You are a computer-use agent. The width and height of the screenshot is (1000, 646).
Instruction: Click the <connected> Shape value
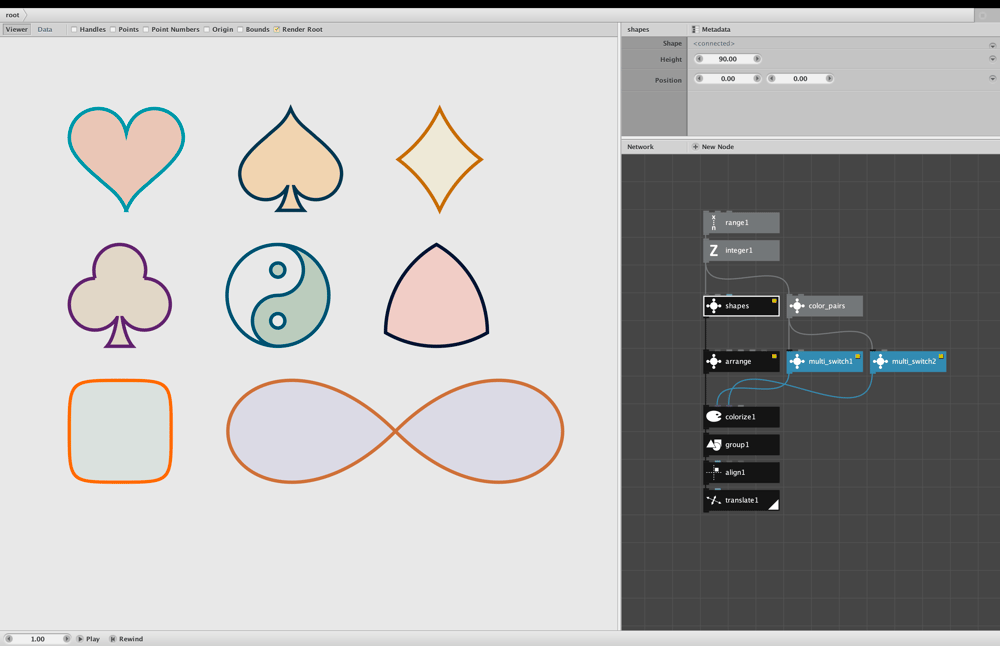pos(714,43)
